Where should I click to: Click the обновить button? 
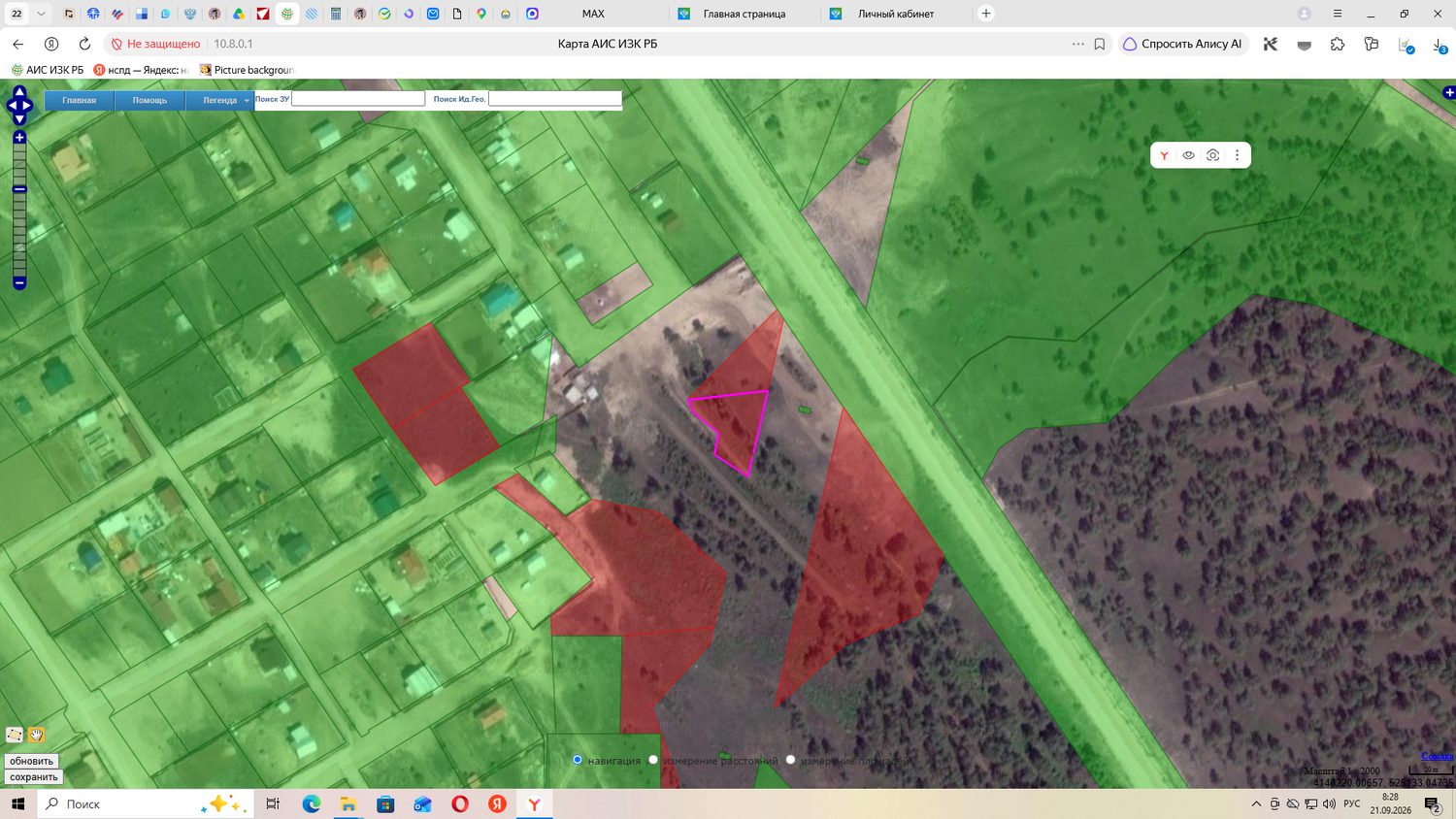tap(32, 761)
